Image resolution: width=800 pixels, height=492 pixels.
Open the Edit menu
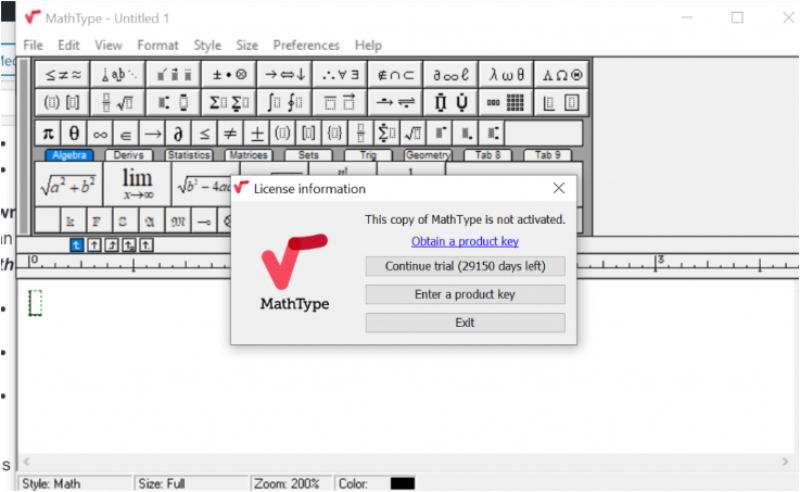[68, 45]
